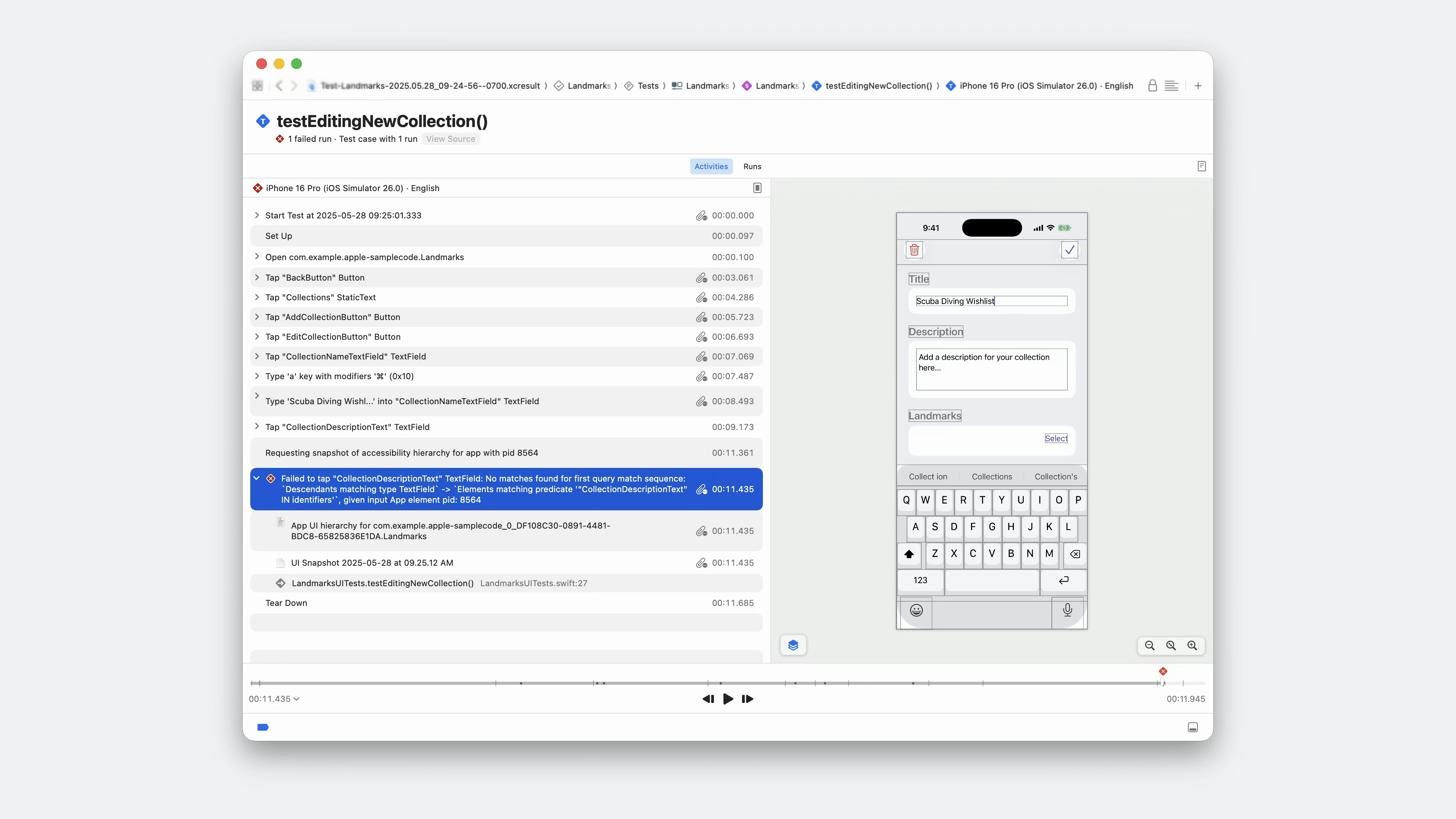Open LandmarksUITests.swift:27 source link
Image resolution: width=1456 pixels, height=819 pixels.
pos(533,583)
